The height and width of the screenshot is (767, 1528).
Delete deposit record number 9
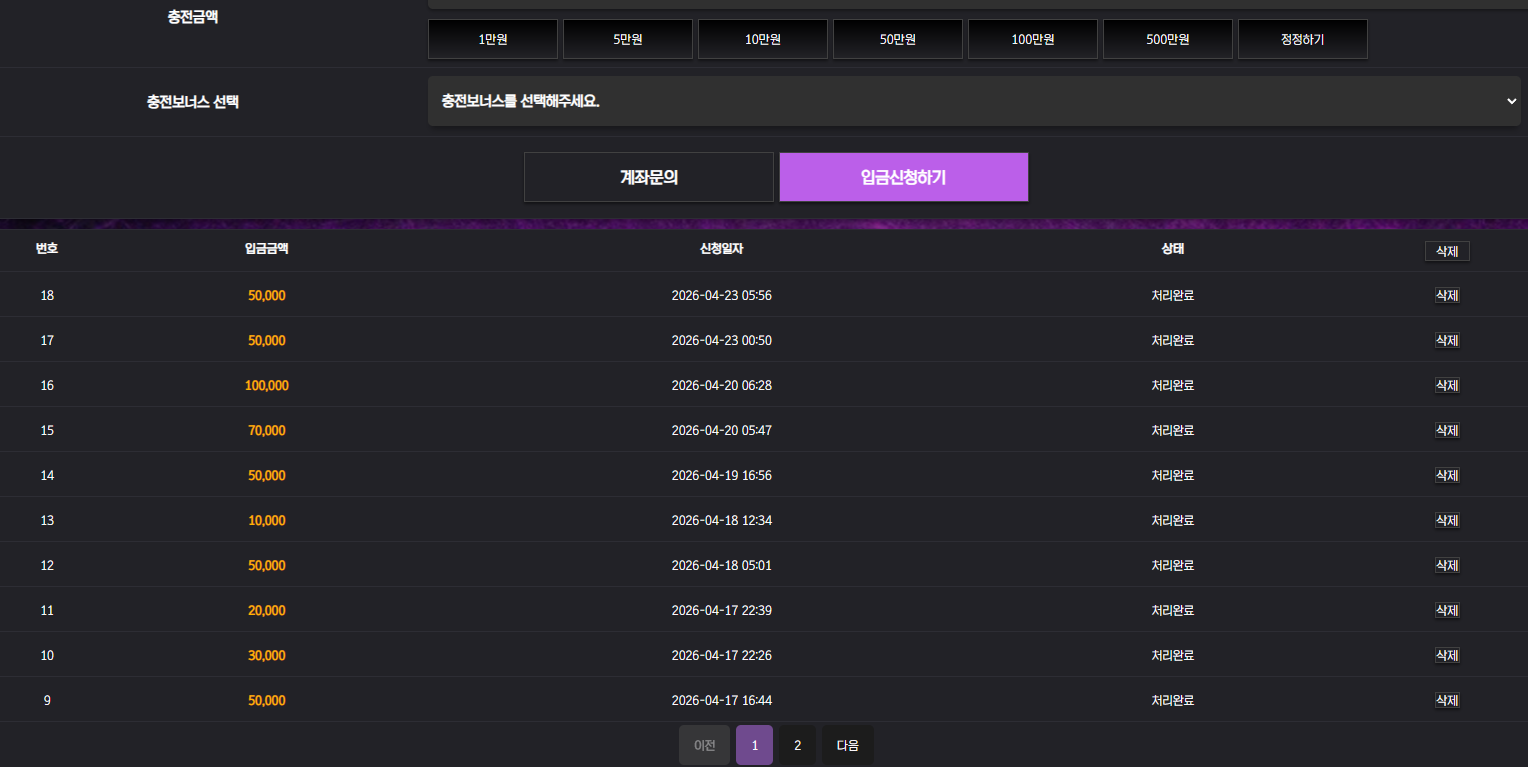1446,701
